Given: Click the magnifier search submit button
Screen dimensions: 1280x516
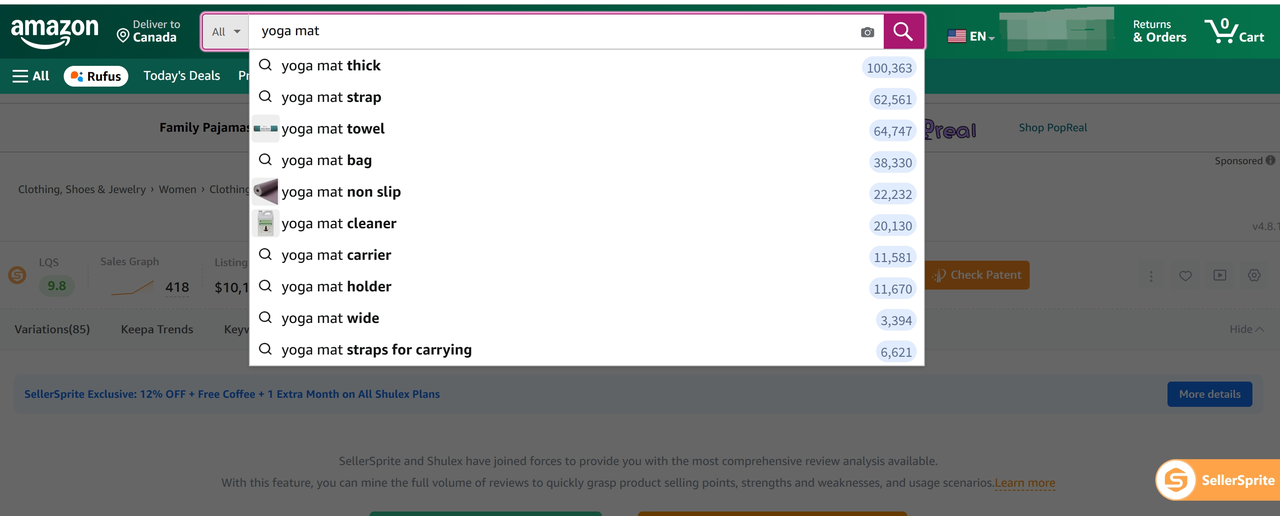Looking at the screenshot, I should pyautogui.click(x=903, y=31).
